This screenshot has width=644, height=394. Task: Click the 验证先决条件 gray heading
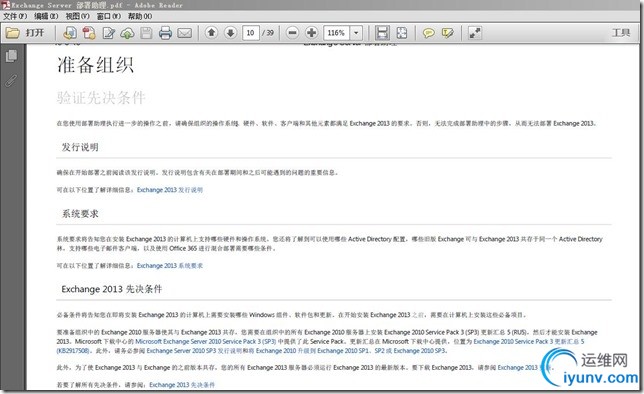click(101, 98)
